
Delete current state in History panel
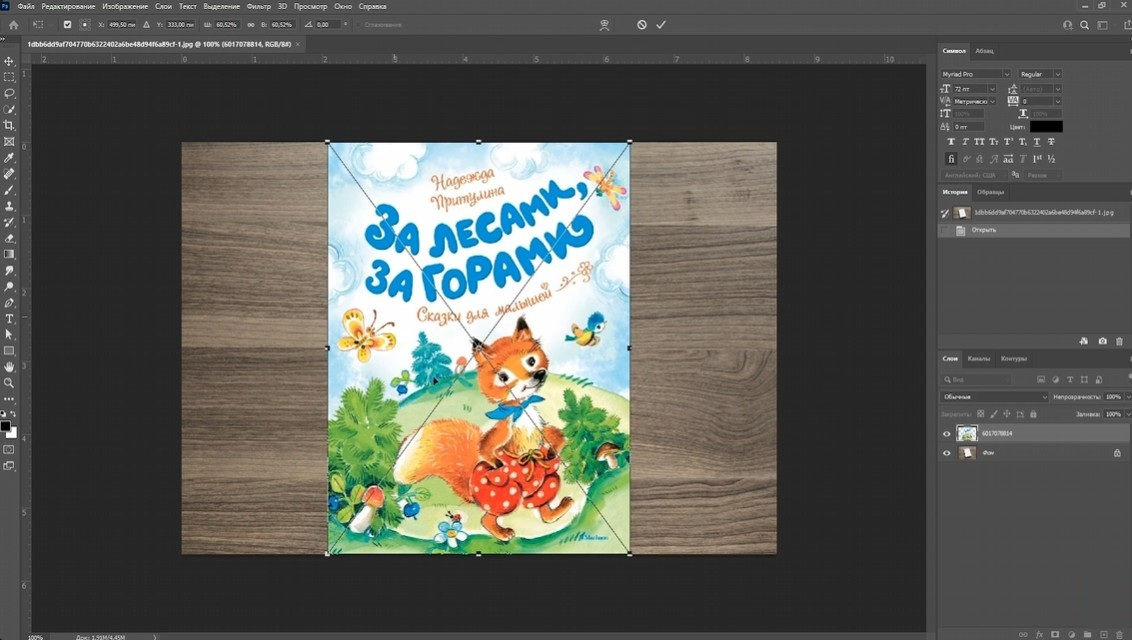(1120, 341)
